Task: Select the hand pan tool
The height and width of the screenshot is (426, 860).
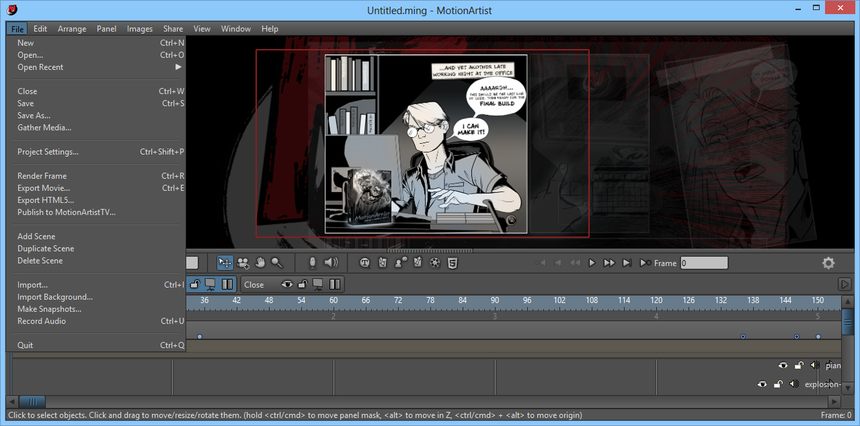Action: point(260,263)
